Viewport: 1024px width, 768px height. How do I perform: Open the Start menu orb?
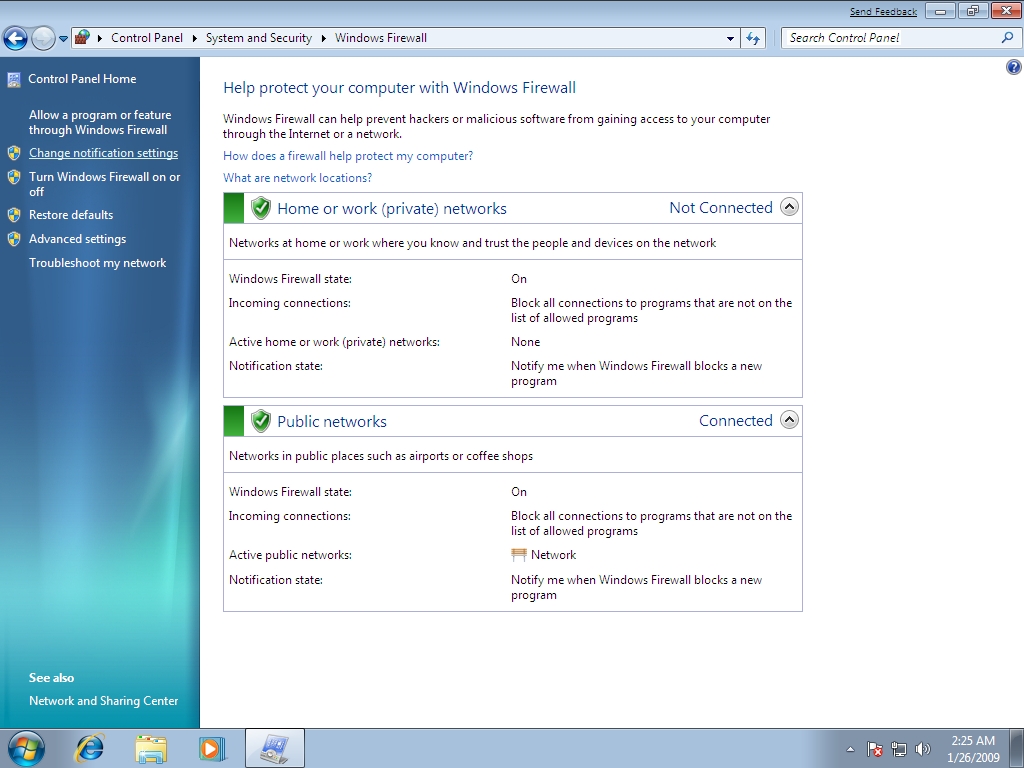(27, 748)
